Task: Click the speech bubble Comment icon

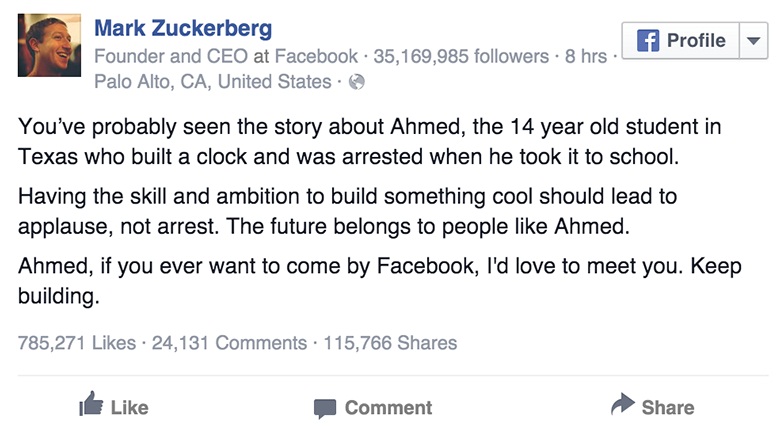Action: (x=325, y=408)
